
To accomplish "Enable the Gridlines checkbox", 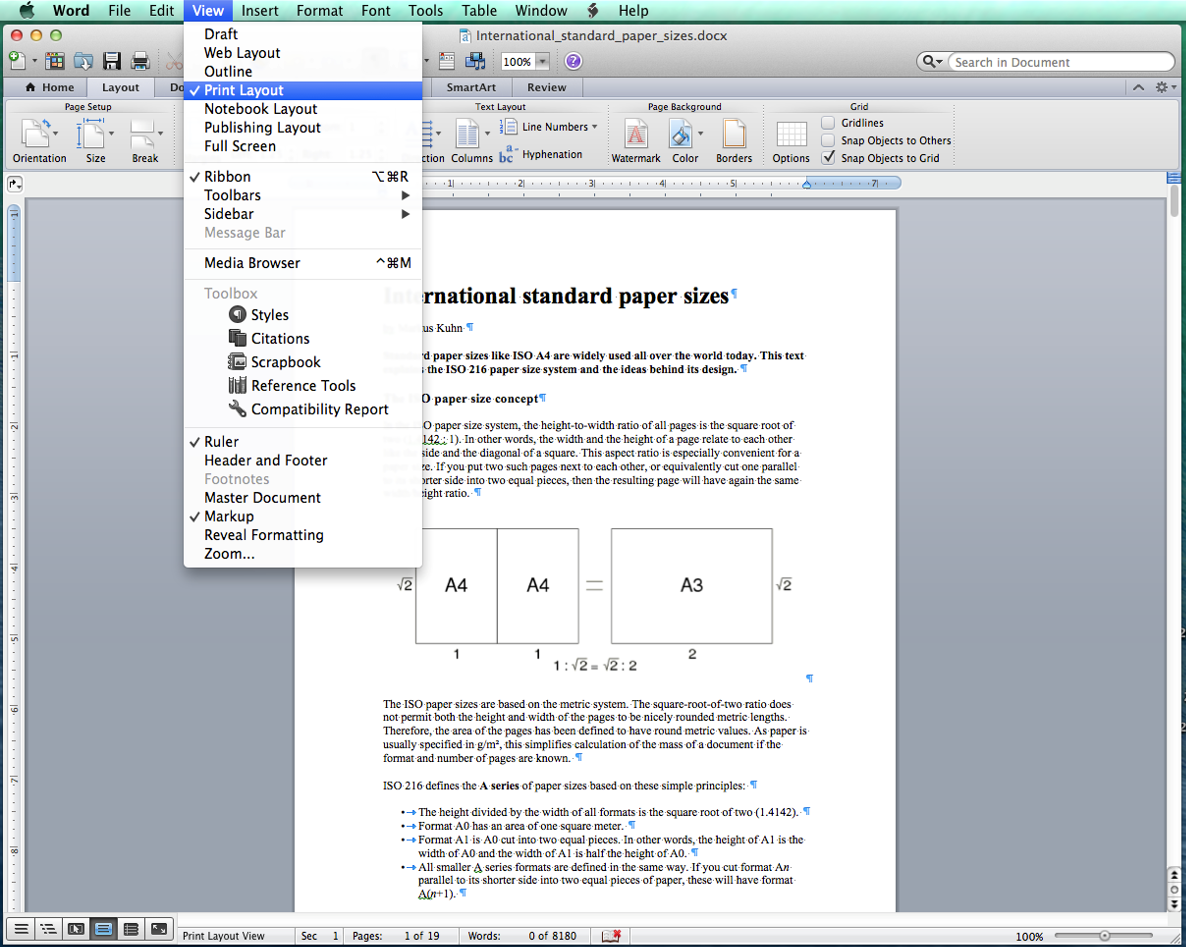I will click(828, 123).
